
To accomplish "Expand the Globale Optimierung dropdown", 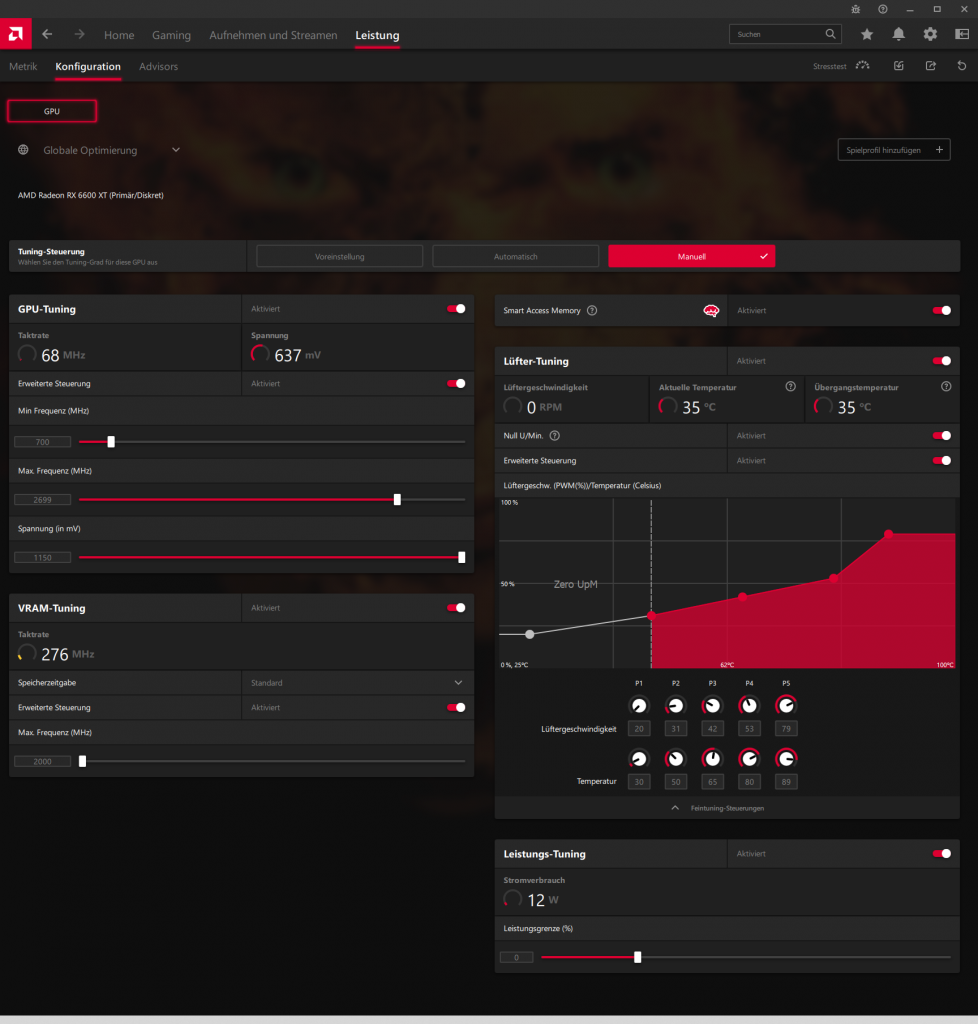I will [176, 150].
